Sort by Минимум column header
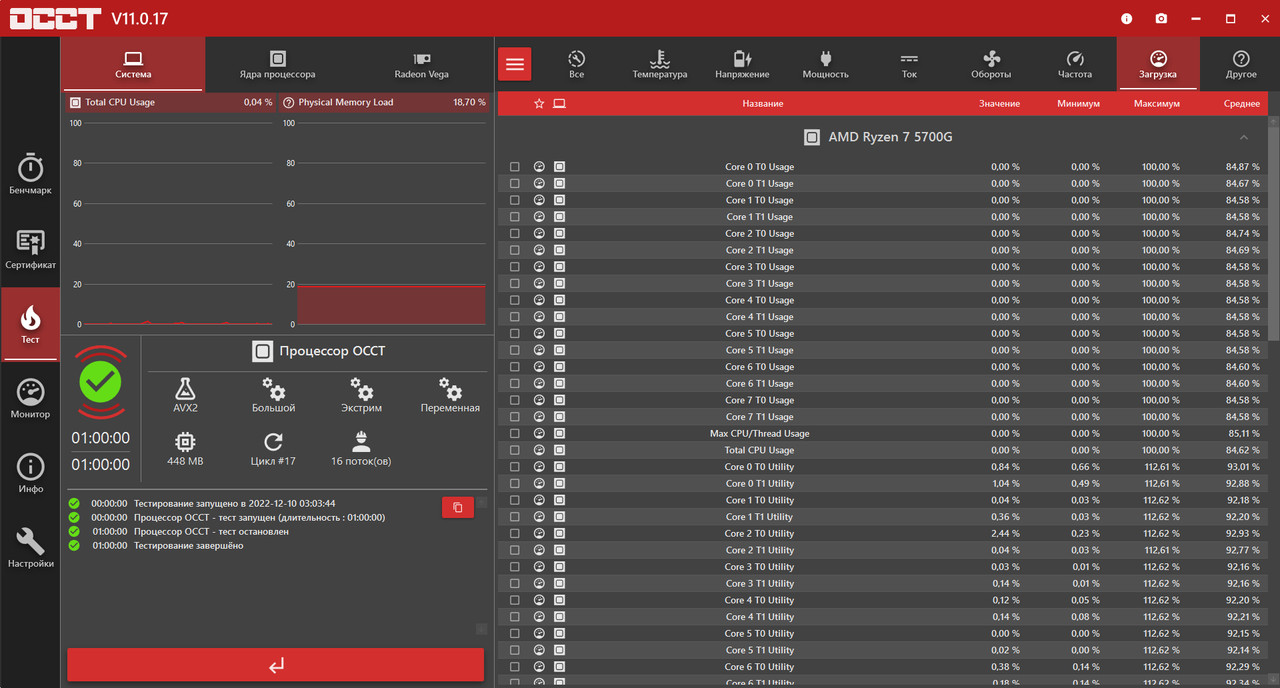 pos(1078,104)
